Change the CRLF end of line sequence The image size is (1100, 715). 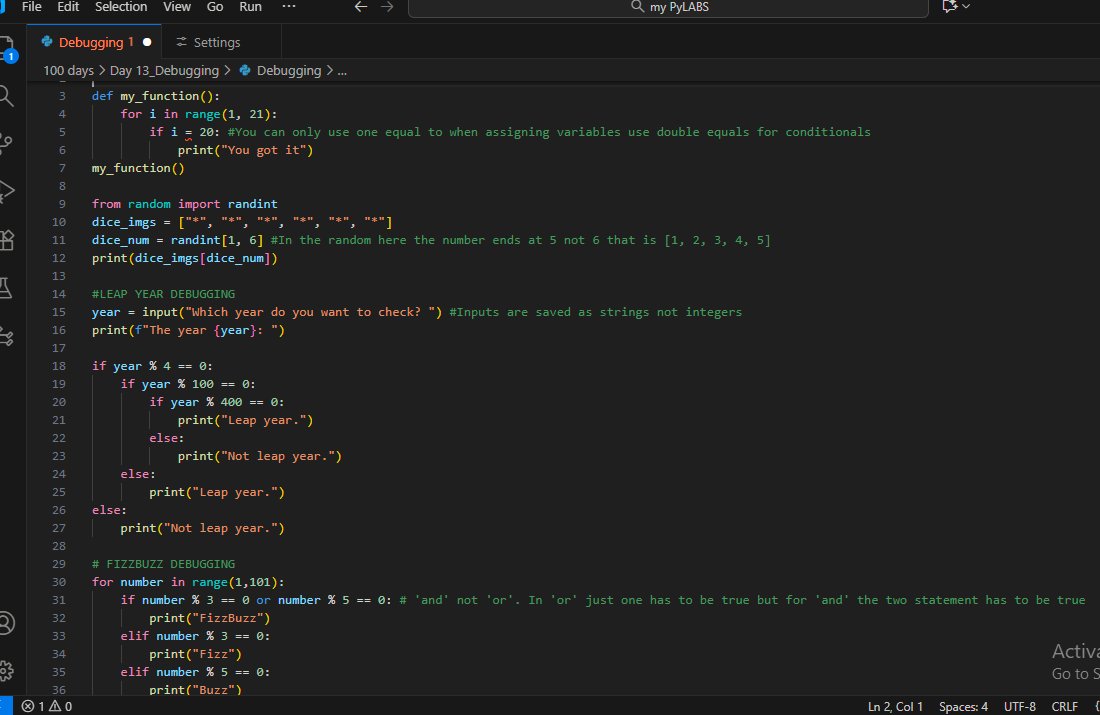[1064, 707]
